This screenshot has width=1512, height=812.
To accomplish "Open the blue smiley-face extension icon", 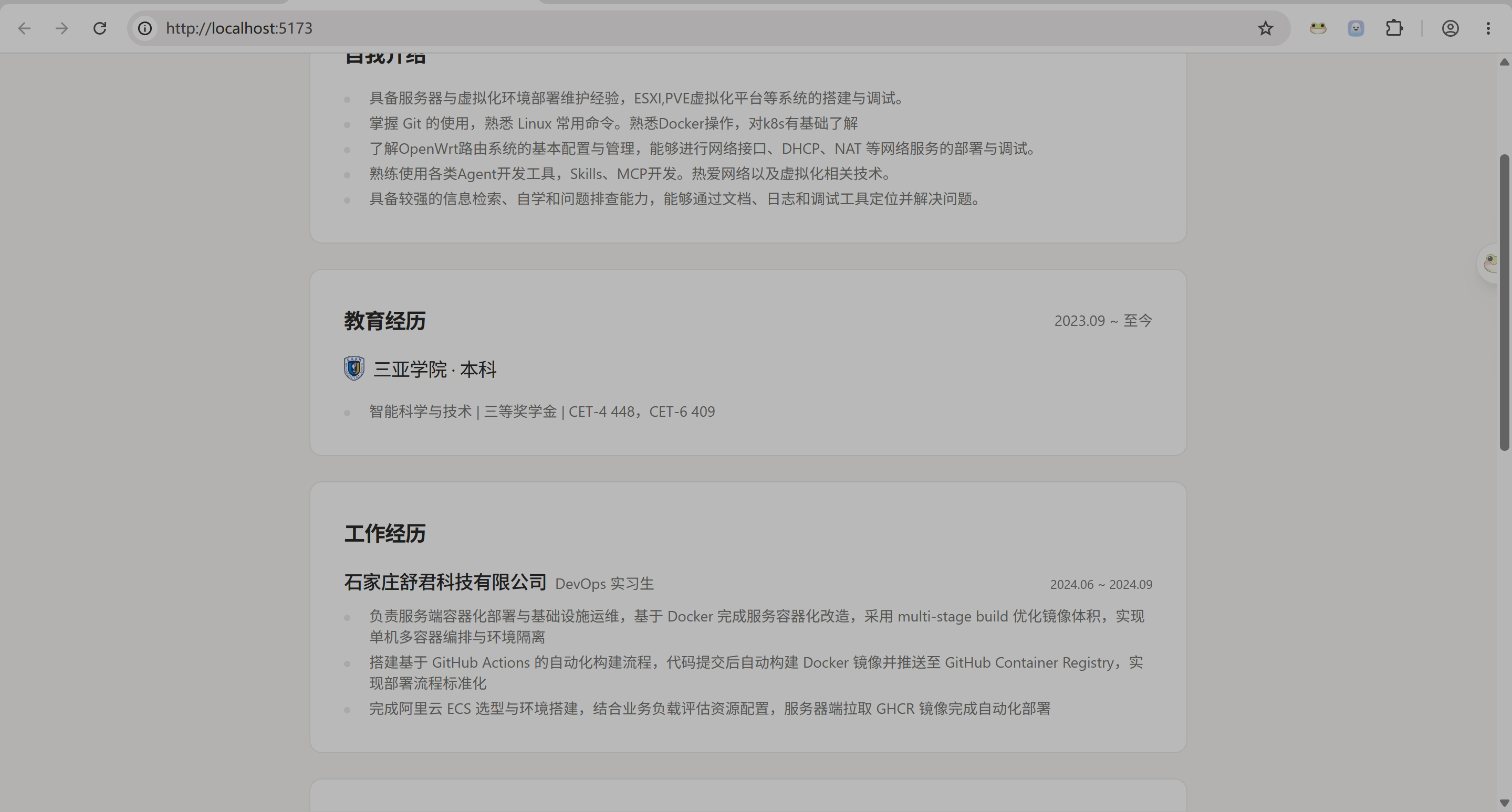I will (x=1356, y=28).
